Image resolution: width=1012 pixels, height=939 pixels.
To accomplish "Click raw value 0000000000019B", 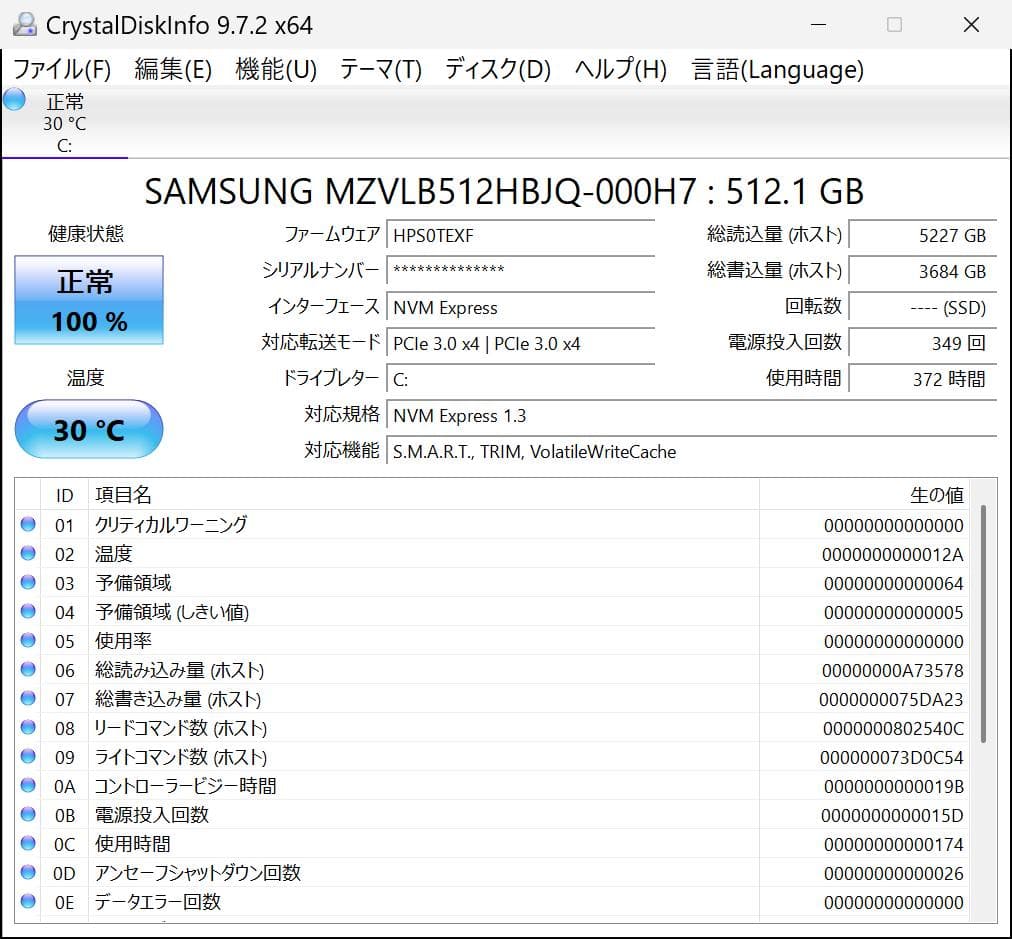I will click(893, 787).
